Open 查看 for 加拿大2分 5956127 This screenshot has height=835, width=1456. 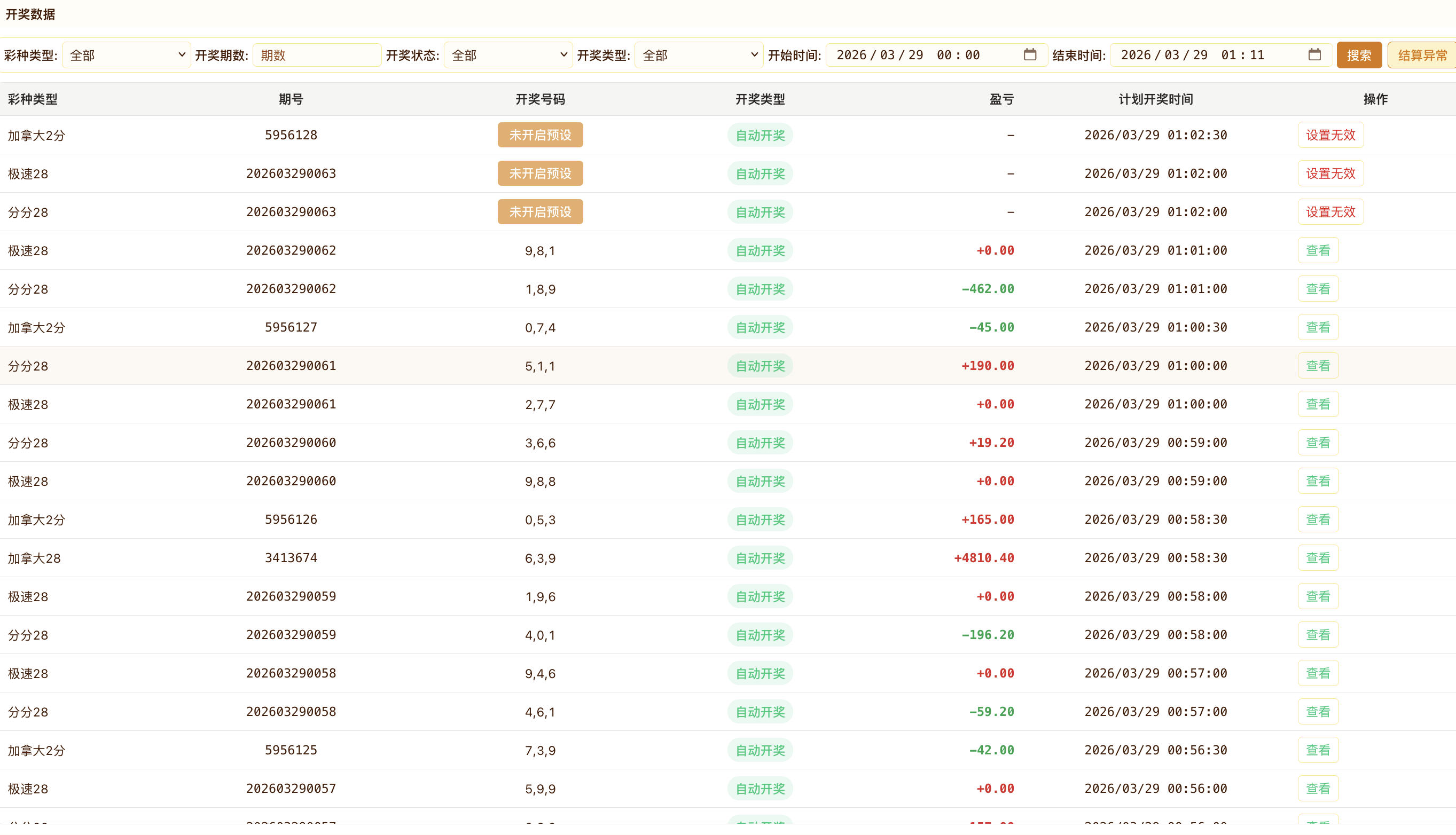coord(1318,327)
